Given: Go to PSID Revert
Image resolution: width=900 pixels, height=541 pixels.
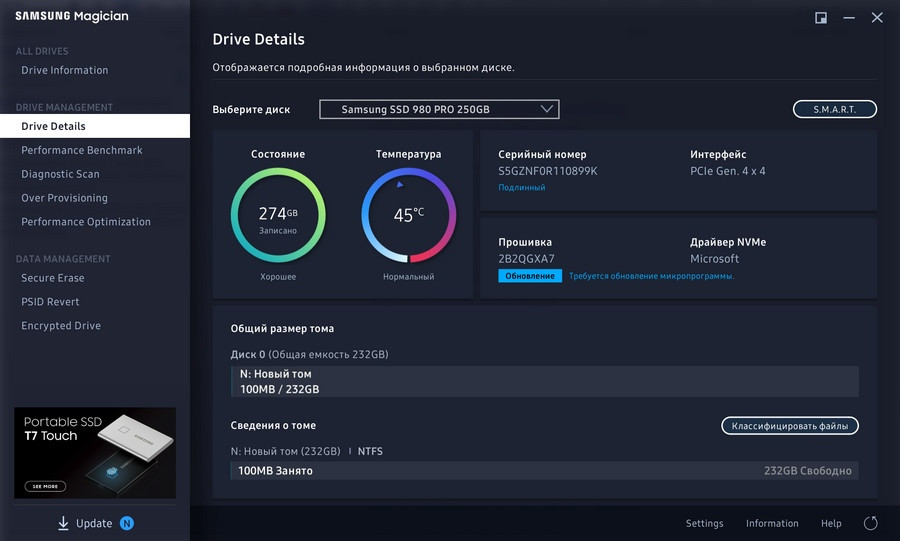Looking at the screenshot, I should coord(50,302).
